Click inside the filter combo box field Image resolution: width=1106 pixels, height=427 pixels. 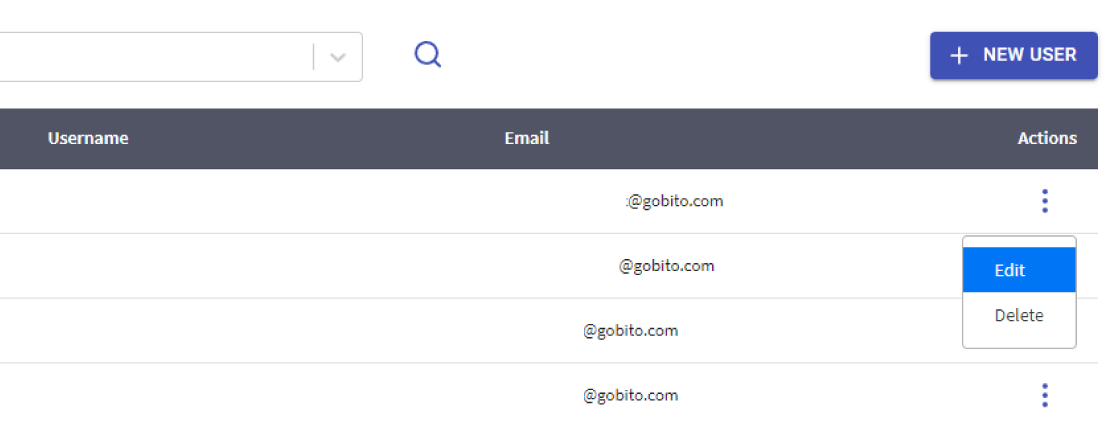(x=155, y=56)
